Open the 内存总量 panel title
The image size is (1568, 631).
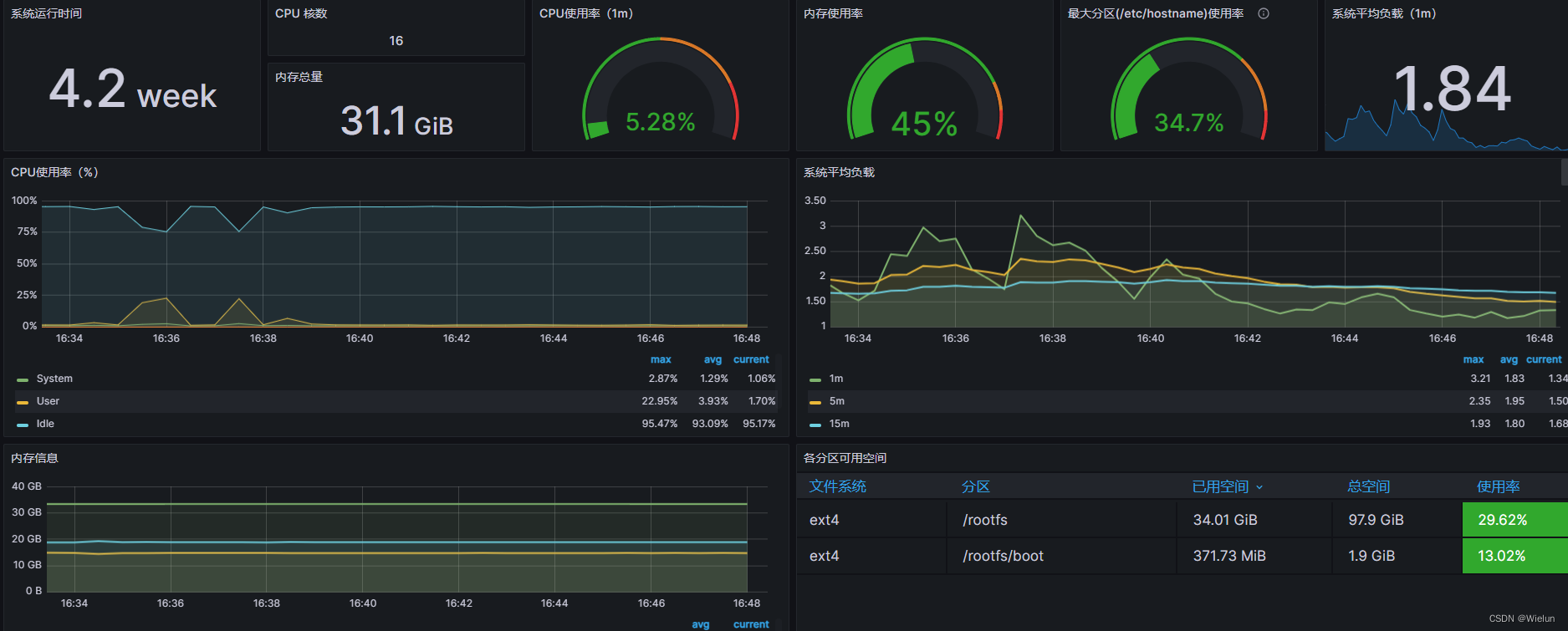299,77
